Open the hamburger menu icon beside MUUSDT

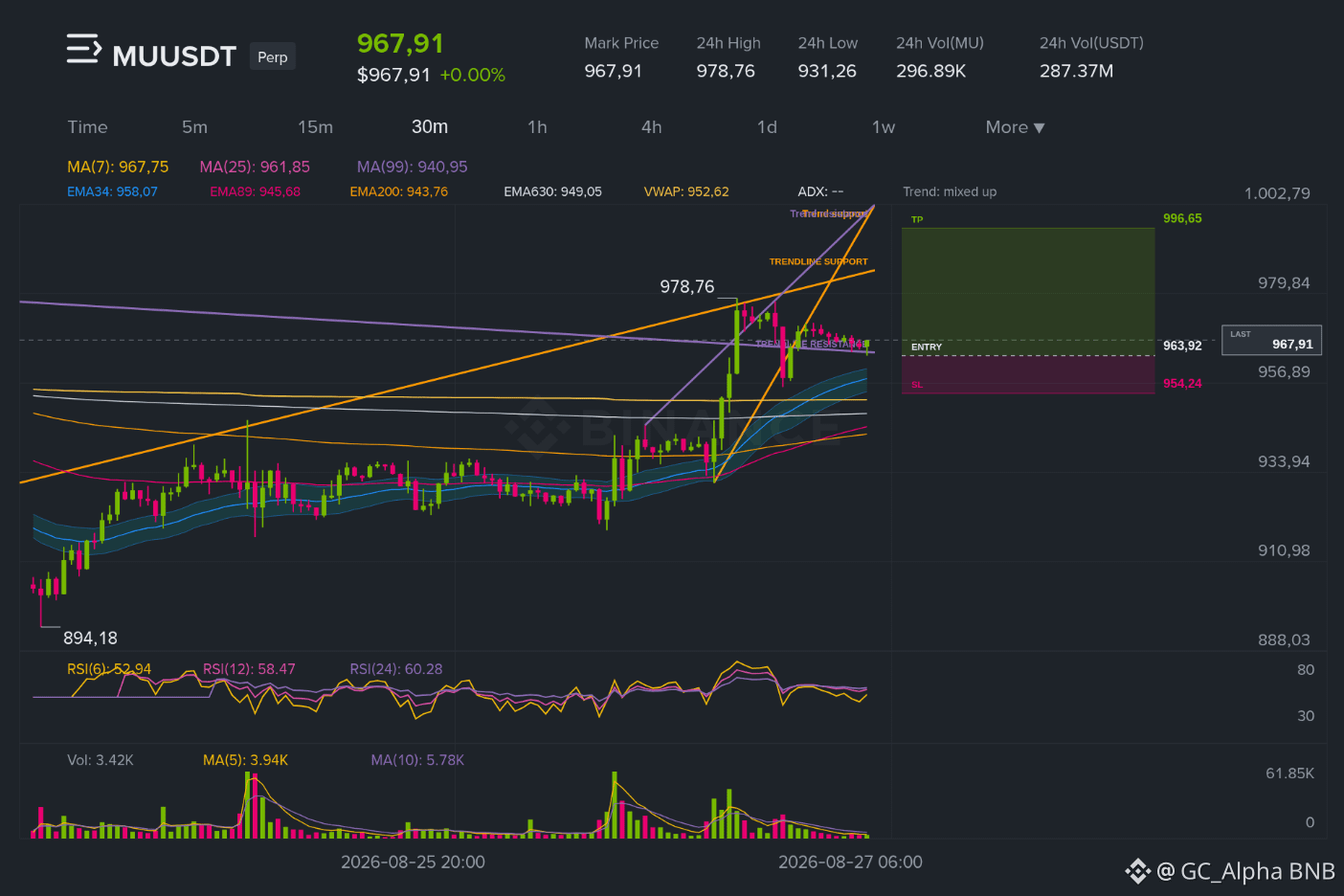[x=83, y=49]
